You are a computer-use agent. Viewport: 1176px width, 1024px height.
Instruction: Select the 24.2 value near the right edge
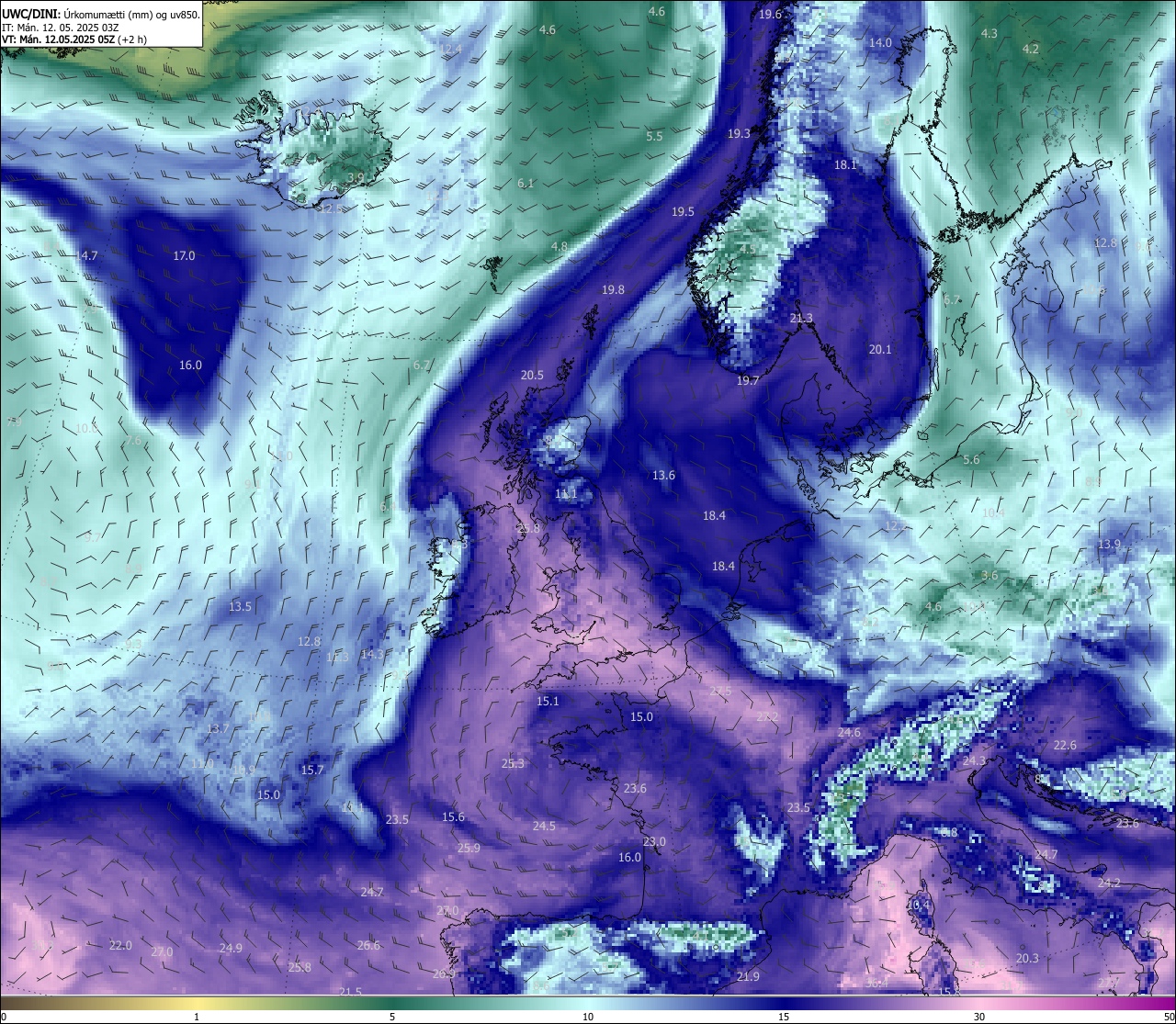pyautogui.click(x=1109, y=883)
